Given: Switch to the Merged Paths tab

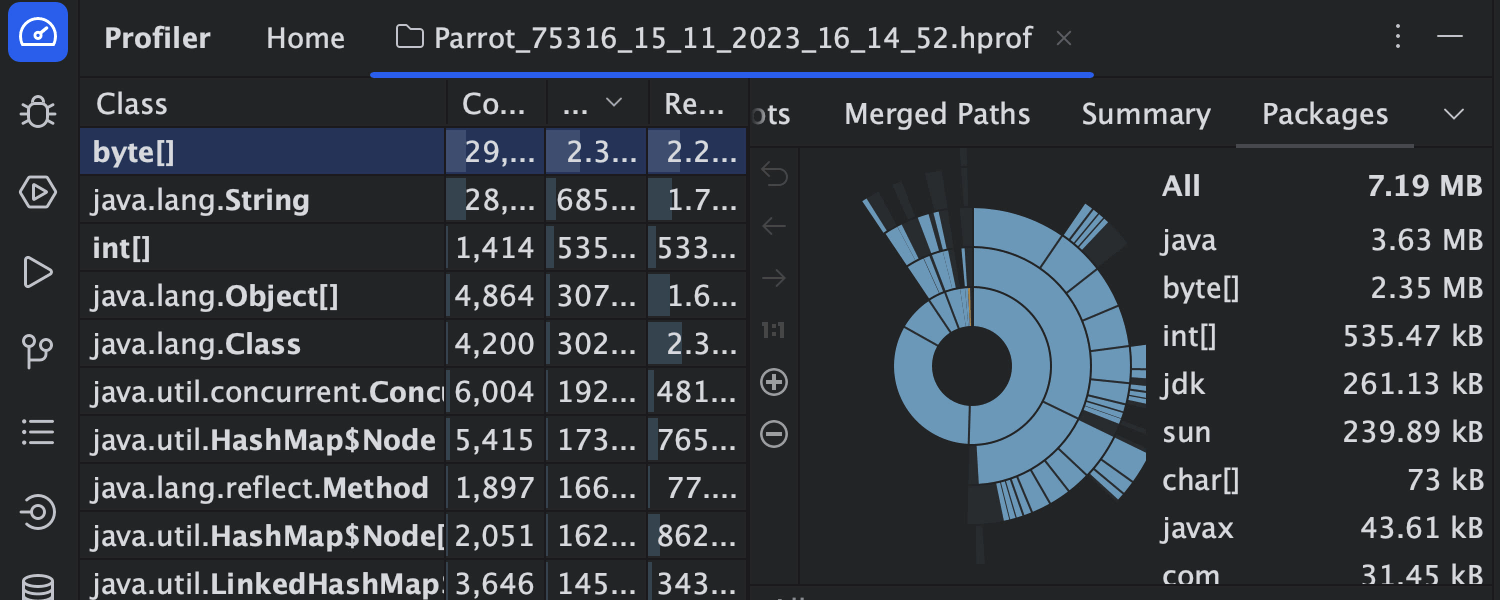Looking at the screenshot, I should click(x=937, y=115).
